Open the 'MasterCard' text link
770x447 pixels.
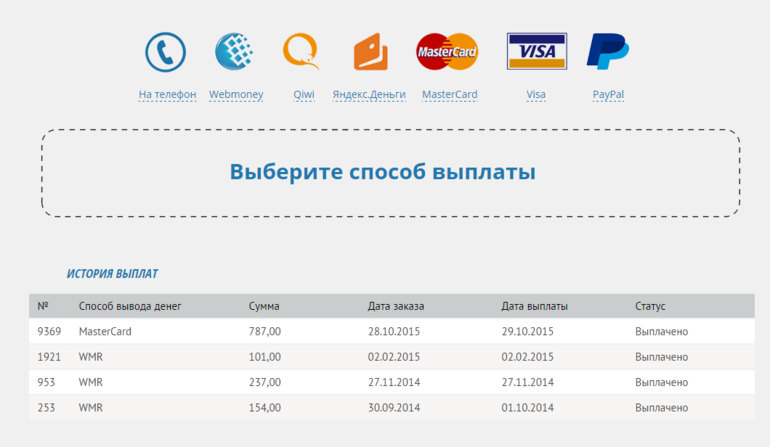pos(449,95)
